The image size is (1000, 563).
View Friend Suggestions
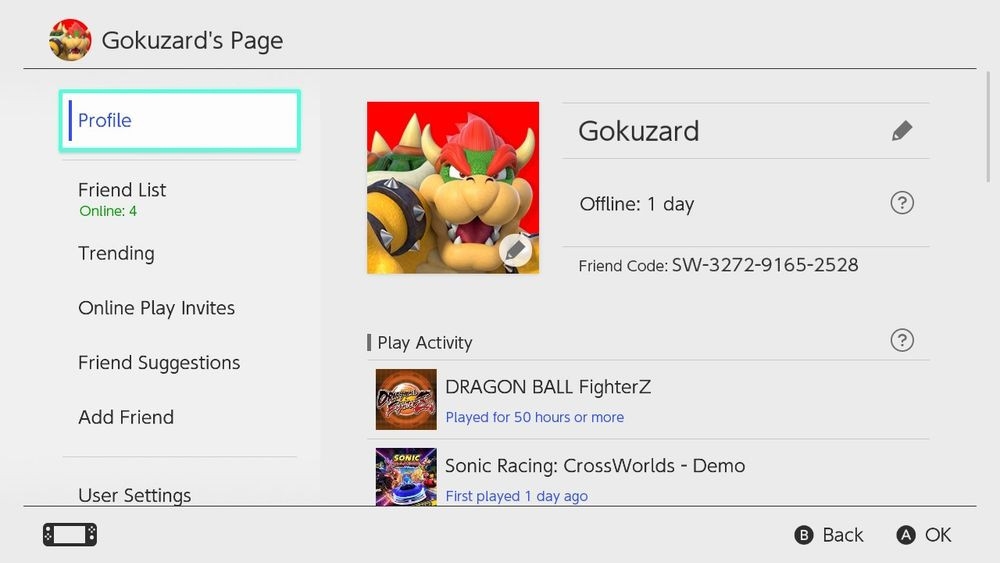[x=159, y=363]
